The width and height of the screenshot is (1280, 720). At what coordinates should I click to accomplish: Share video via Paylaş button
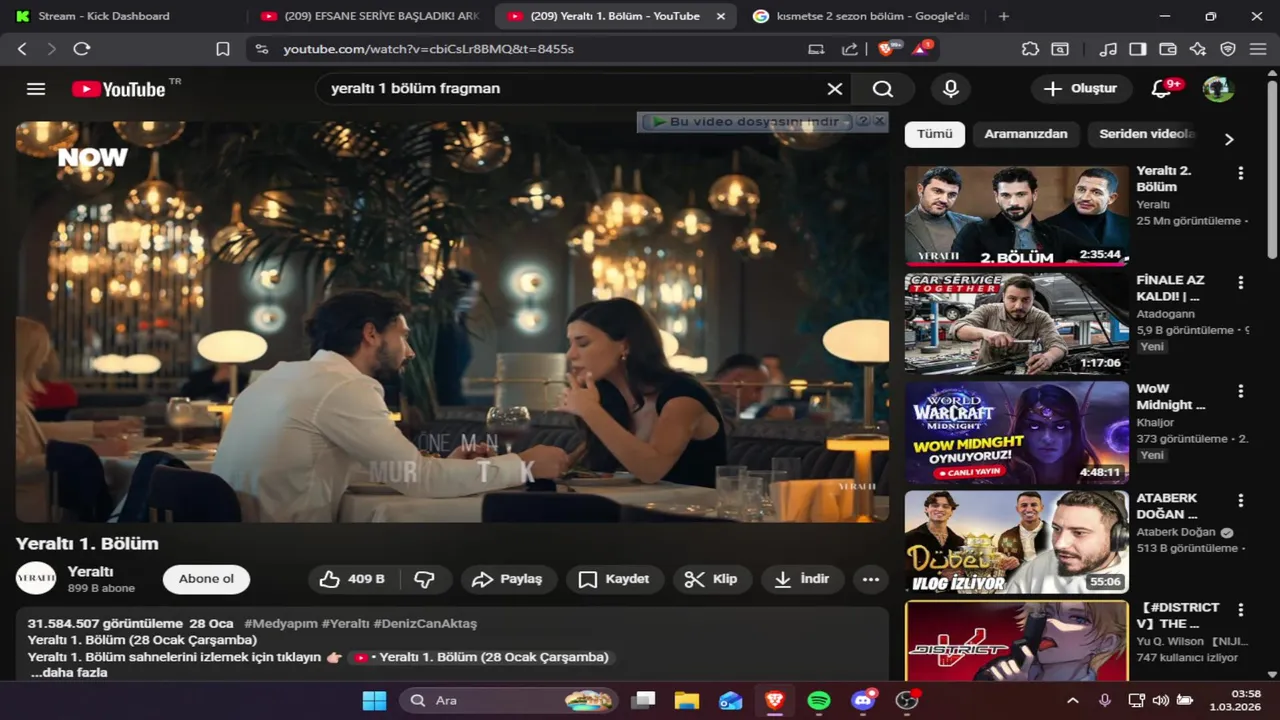coord(507,579)
